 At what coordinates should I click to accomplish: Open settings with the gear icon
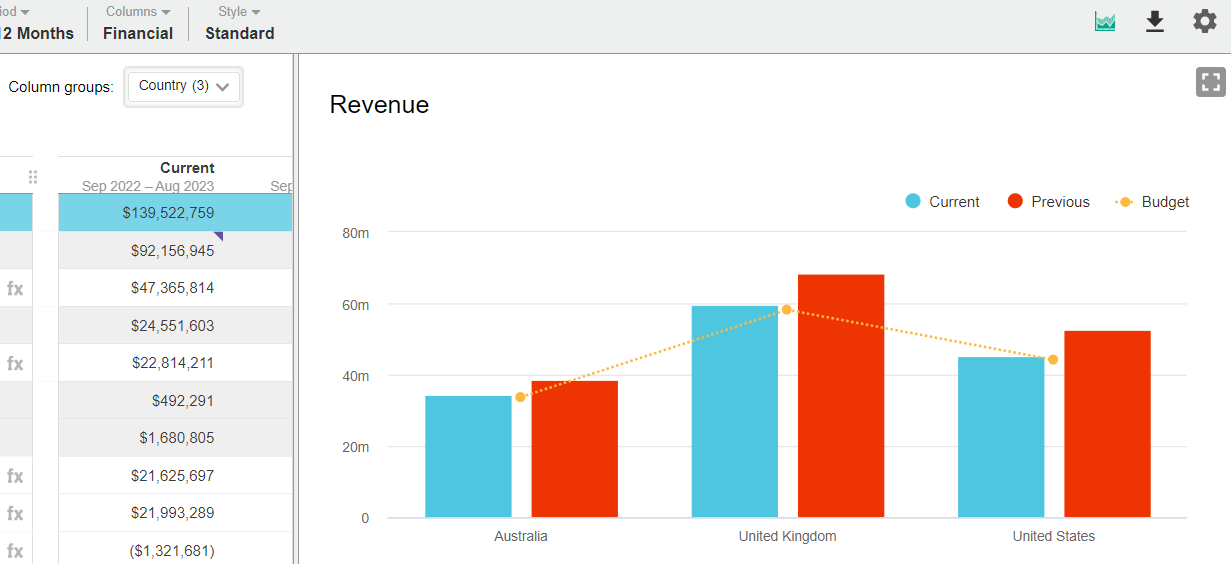tap(1205, 22)
